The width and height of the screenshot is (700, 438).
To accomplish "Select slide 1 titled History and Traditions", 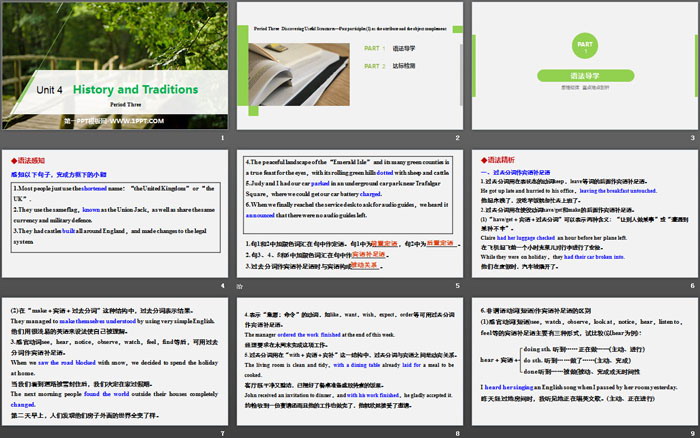I will 115,66.
